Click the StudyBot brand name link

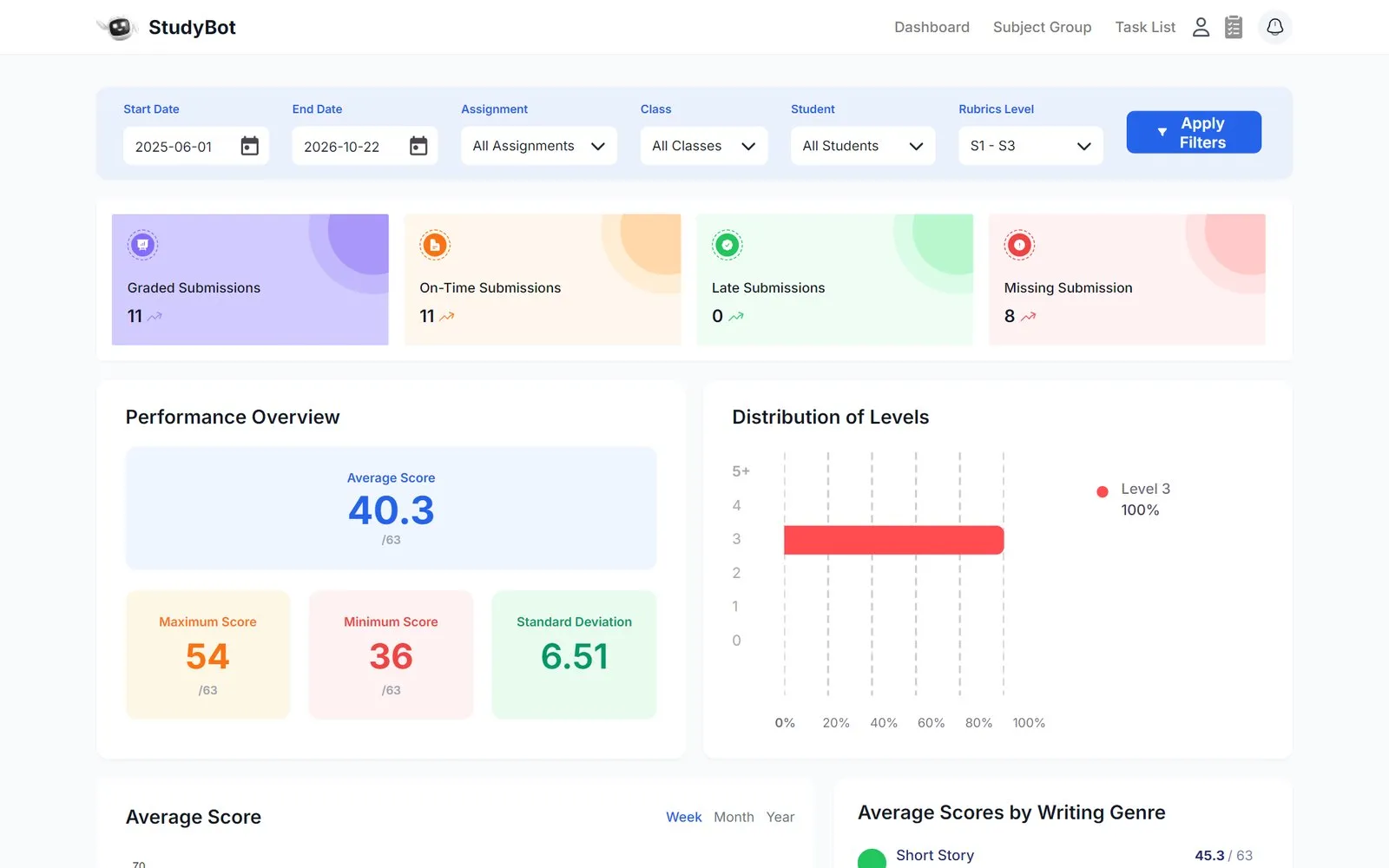192,28
